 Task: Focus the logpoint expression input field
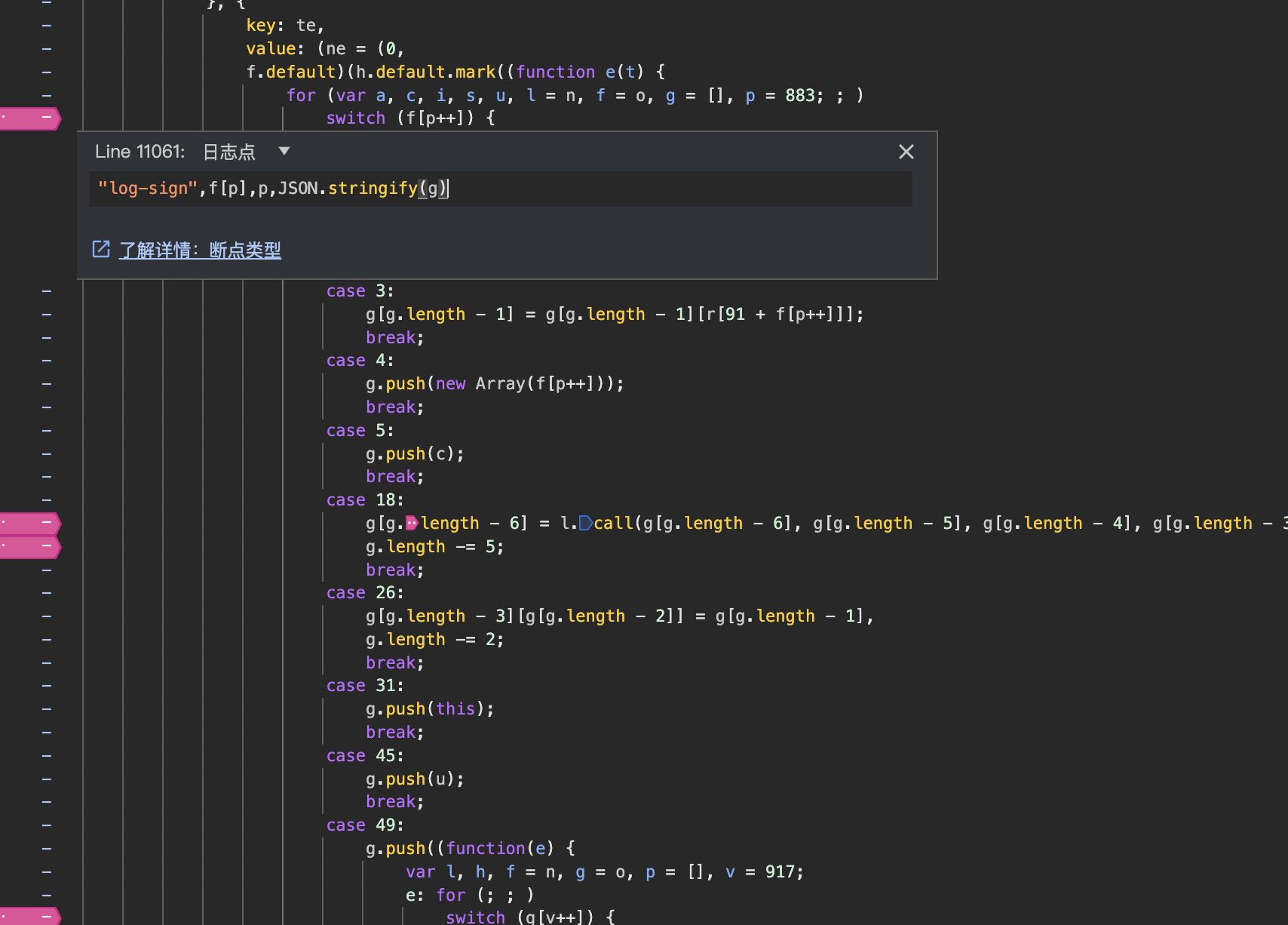pos(501,189)
